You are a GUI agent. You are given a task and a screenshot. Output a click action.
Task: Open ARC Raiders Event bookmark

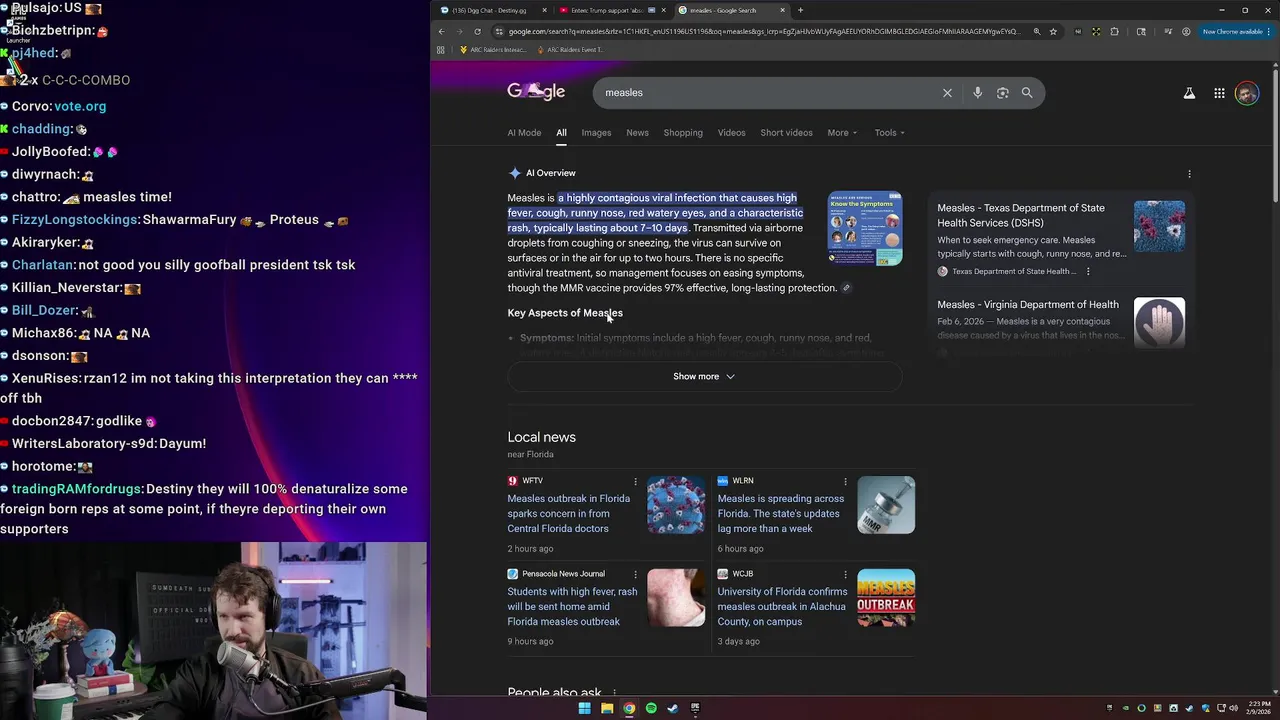570,50
